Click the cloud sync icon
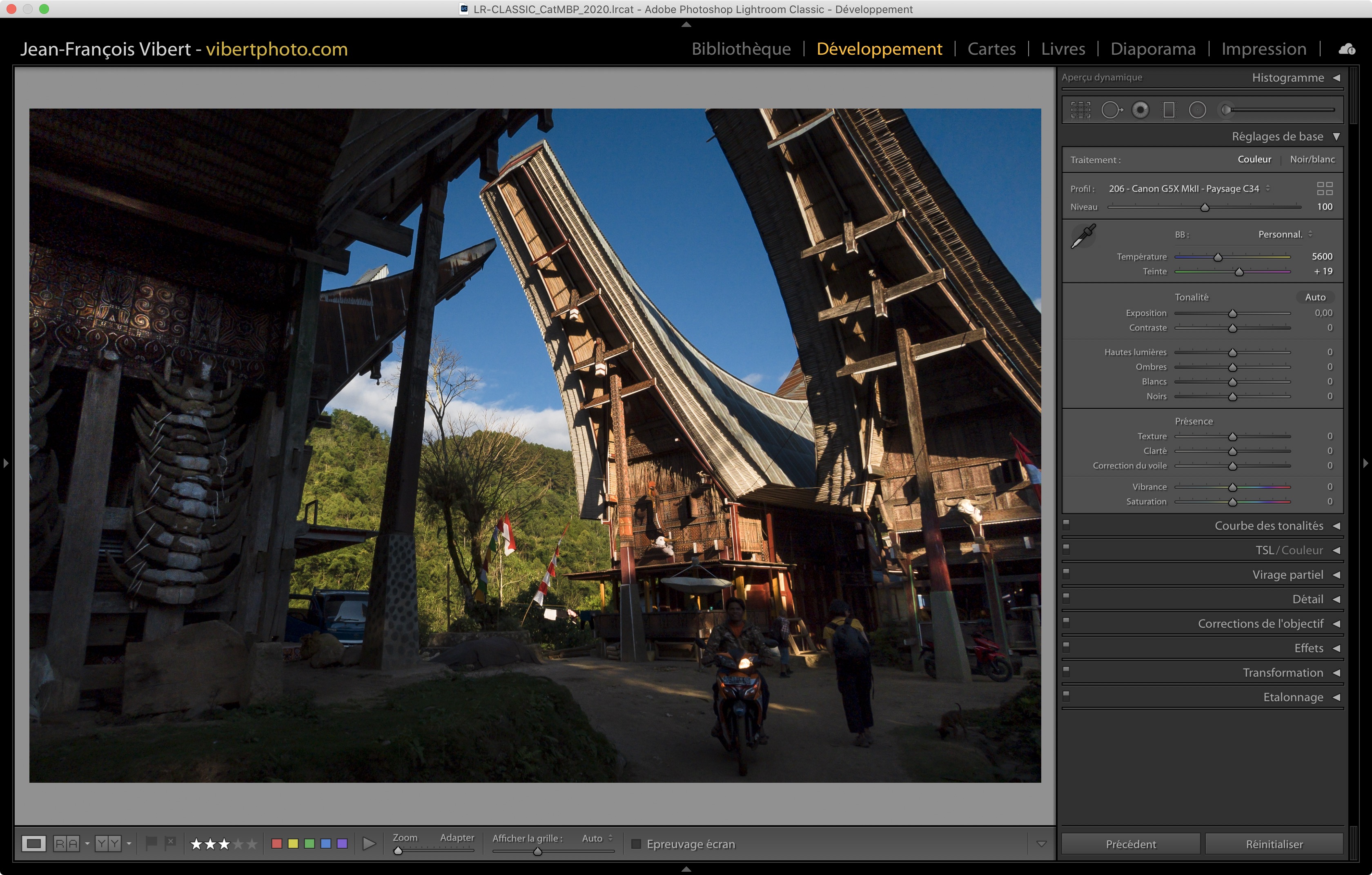 point(1347,49)
